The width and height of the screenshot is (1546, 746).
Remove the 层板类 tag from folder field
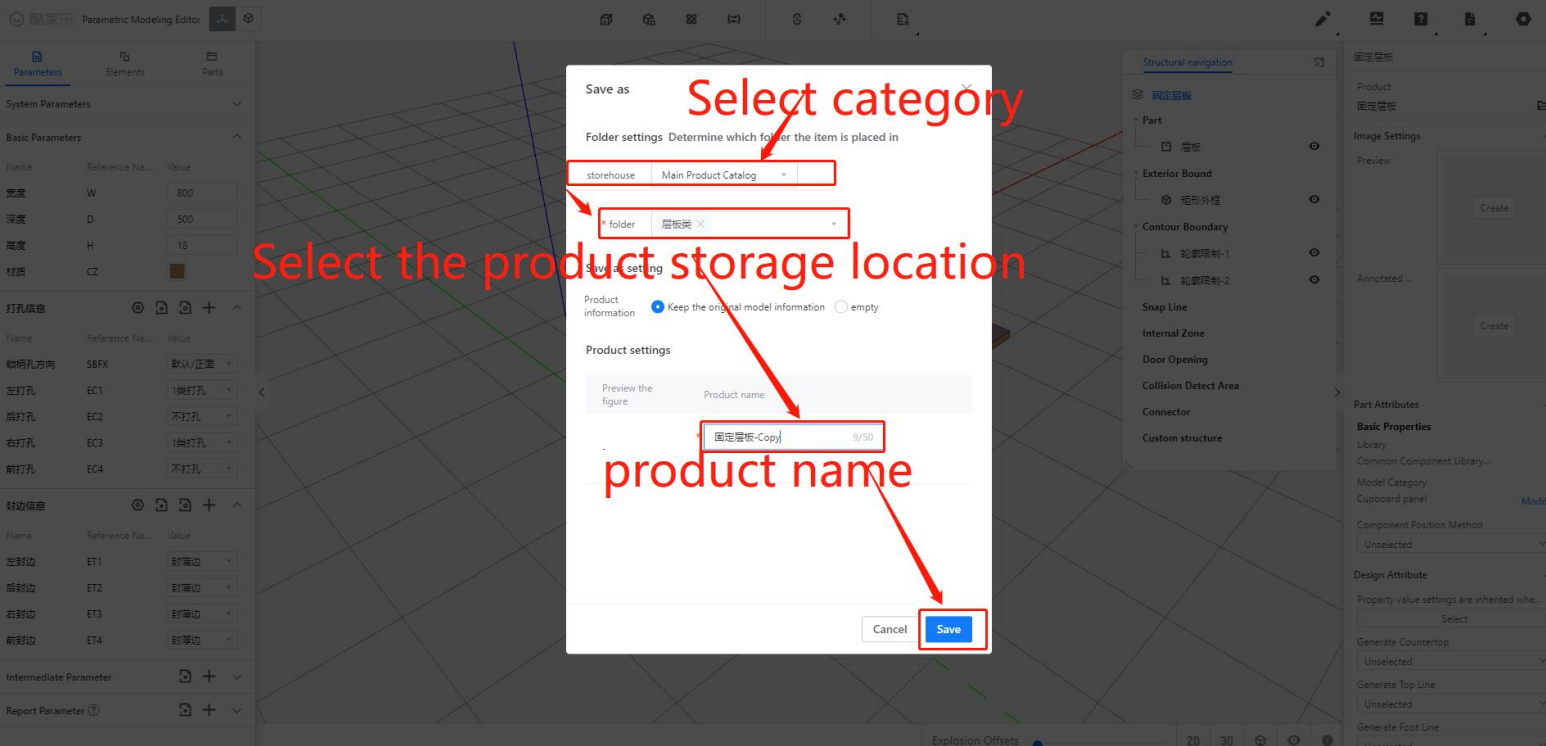(x=700, y=224)
